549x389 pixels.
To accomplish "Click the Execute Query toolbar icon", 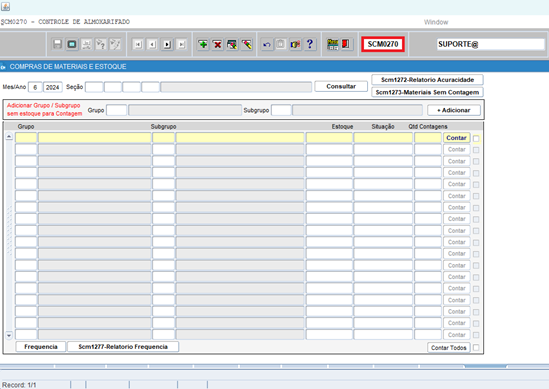I will (115, 44).
